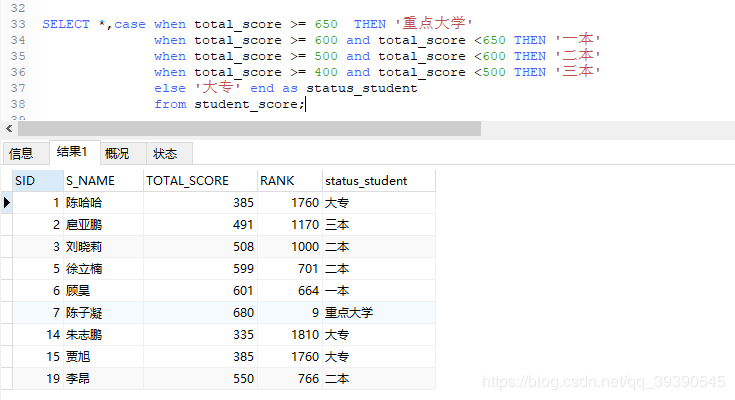Click rank cell 664
Image resolution: width=735 pixels, height=400 pixels.
(290, 291)
